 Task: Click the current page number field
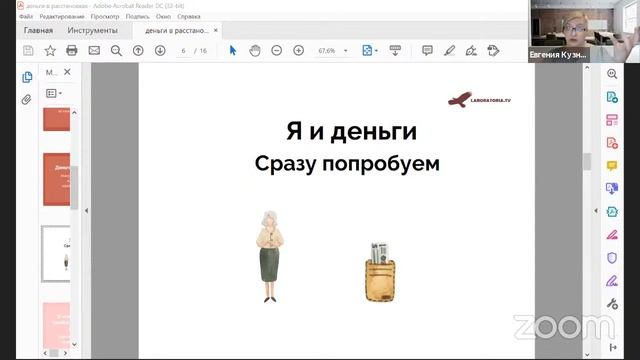click(x=183, y=51)
